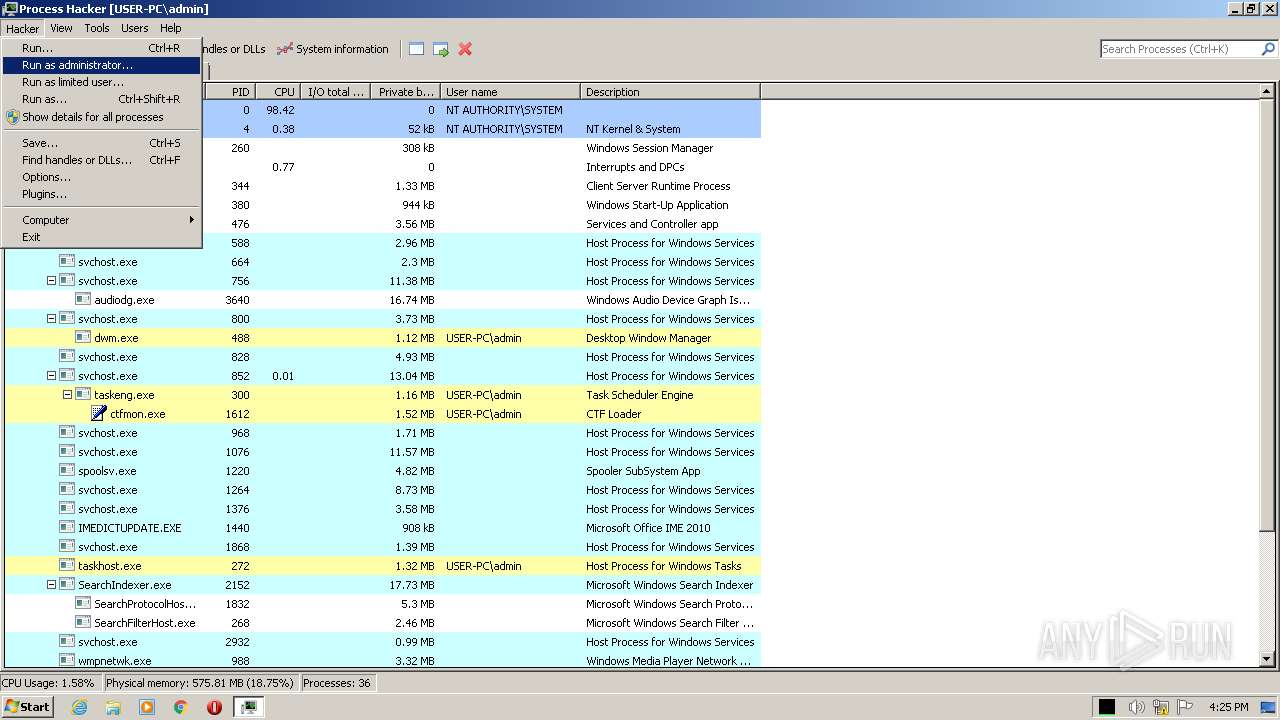Click the taskeng.exe process icon

click(x=83, y=394)
